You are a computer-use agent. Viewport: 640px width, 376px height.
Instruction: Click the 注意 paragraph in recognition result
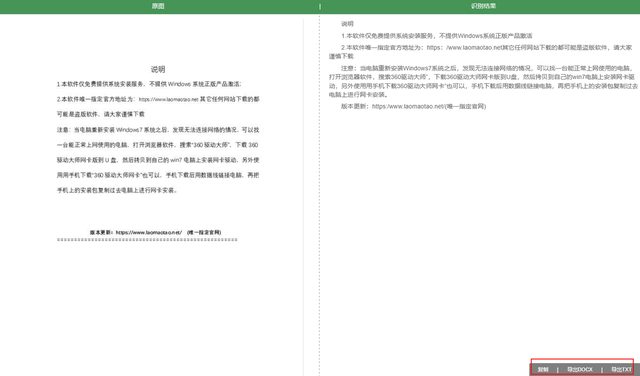pos(483,81)
